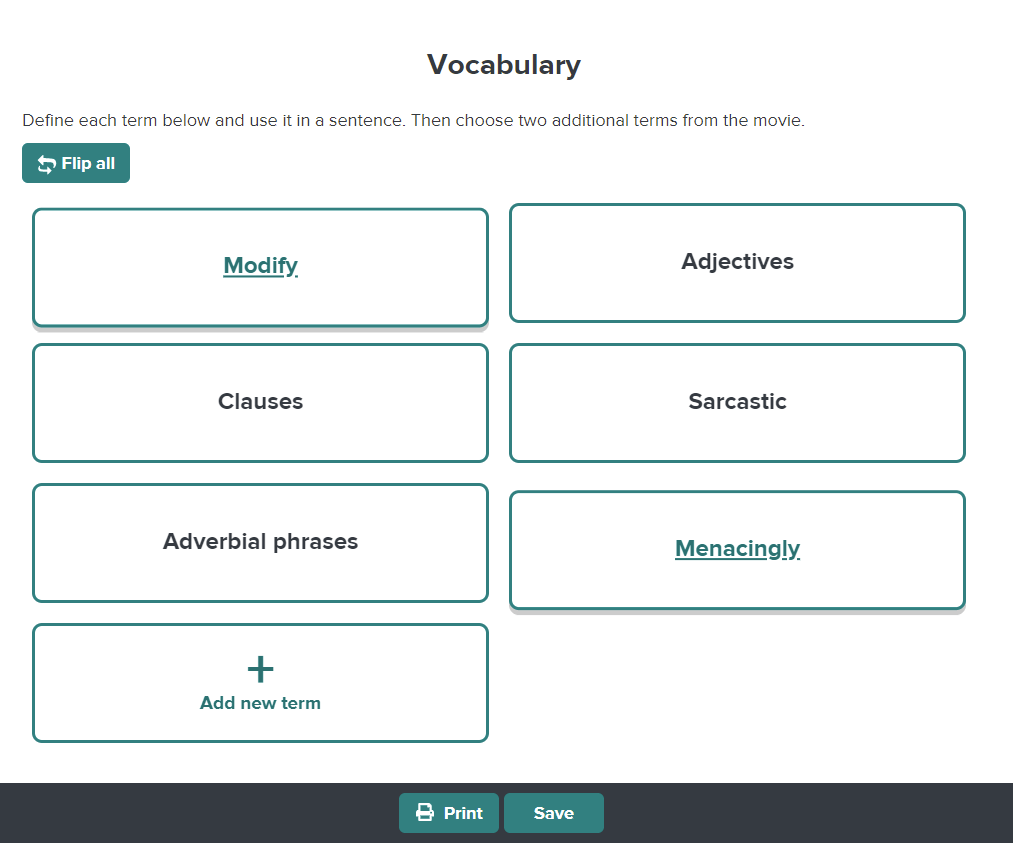Screen dimensions: 1013x843
Task: Add a new vocabulary term
Action: (260, 683)
